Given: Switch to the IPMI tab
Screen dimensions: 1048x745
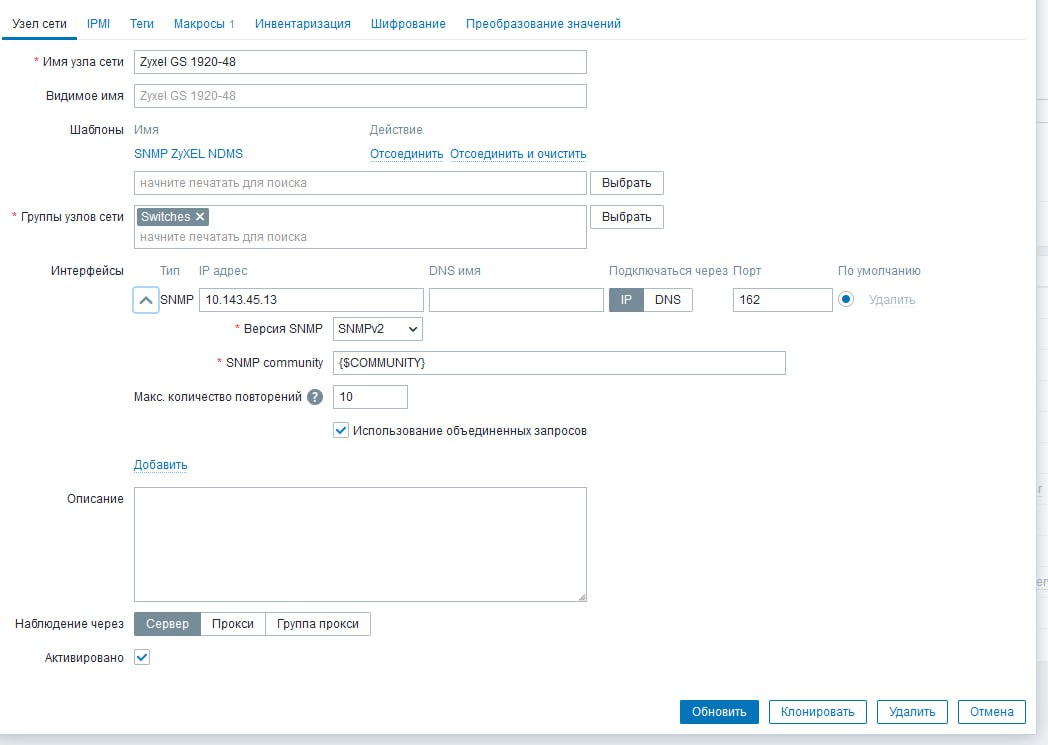Looking at the screenshot, I should coord(98,23).
